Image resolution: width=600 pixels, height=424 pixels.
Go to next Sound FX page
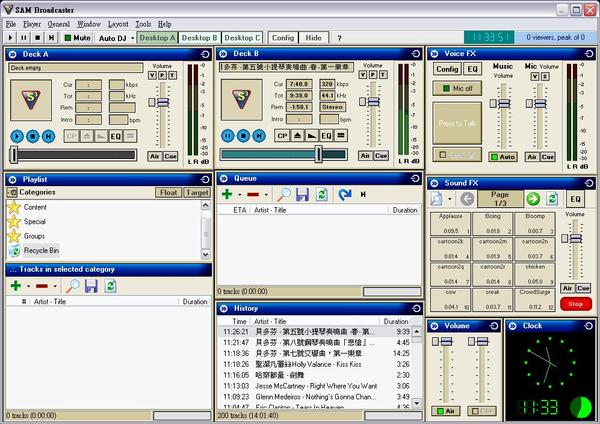pos(533,199)
